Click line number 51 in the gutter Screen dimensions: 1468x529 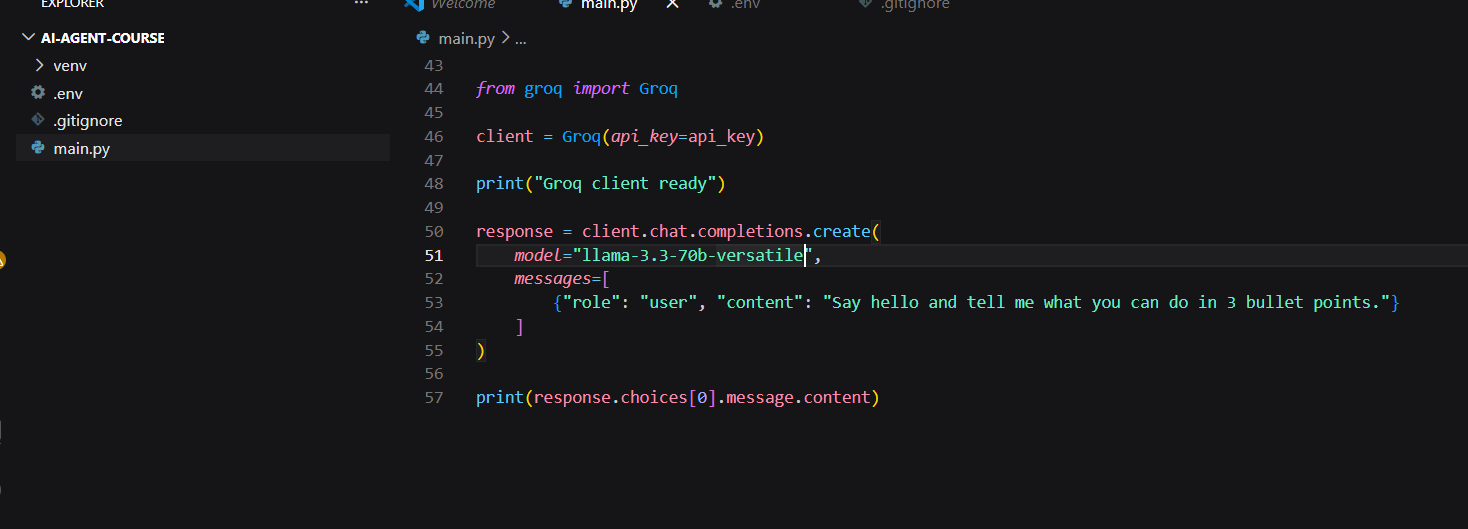pyautogui.click(x=433, y=255)
